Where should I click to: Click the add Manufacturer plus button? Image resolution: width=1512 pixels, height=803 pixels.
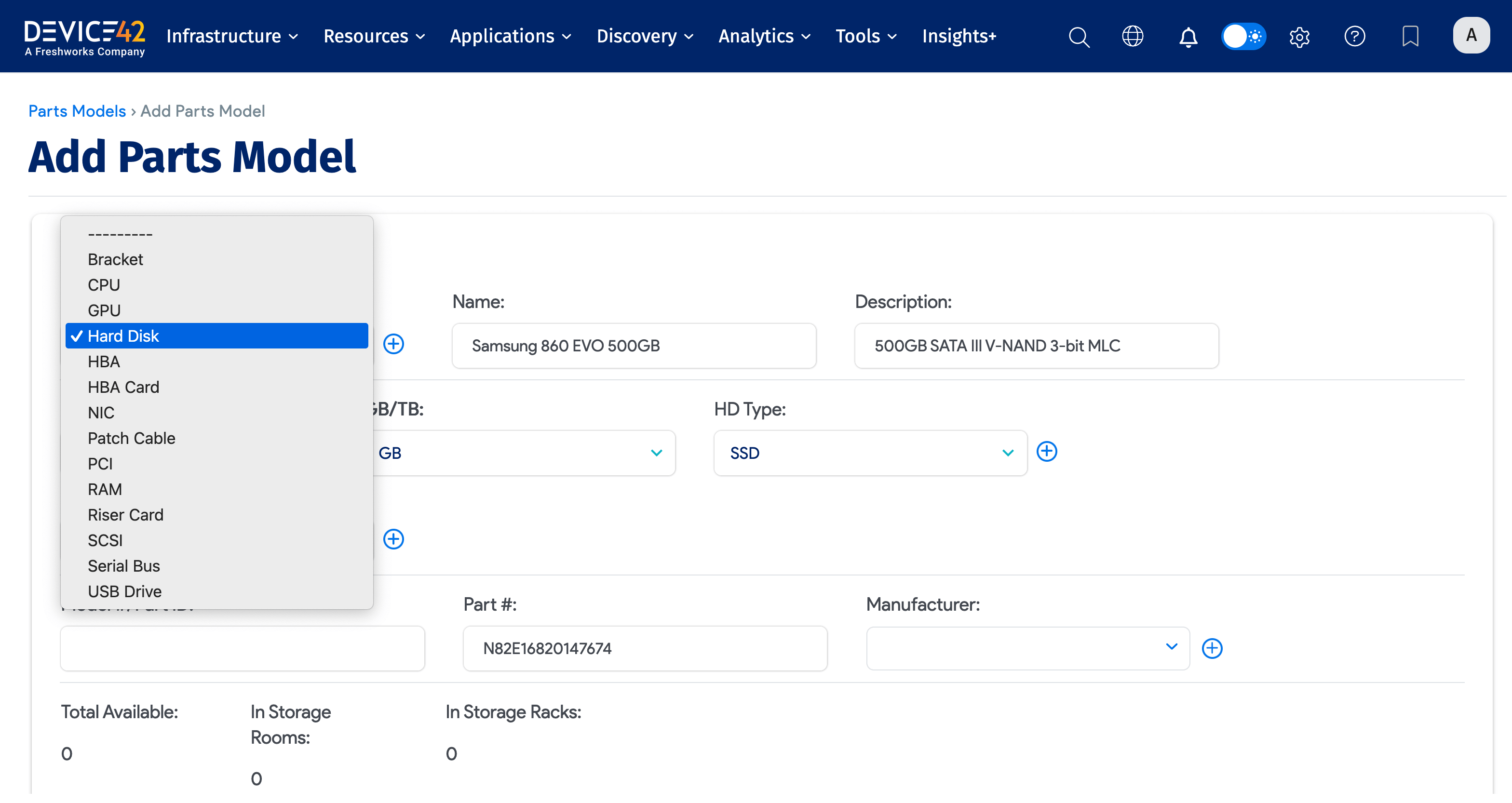(x=1213, y=648)
